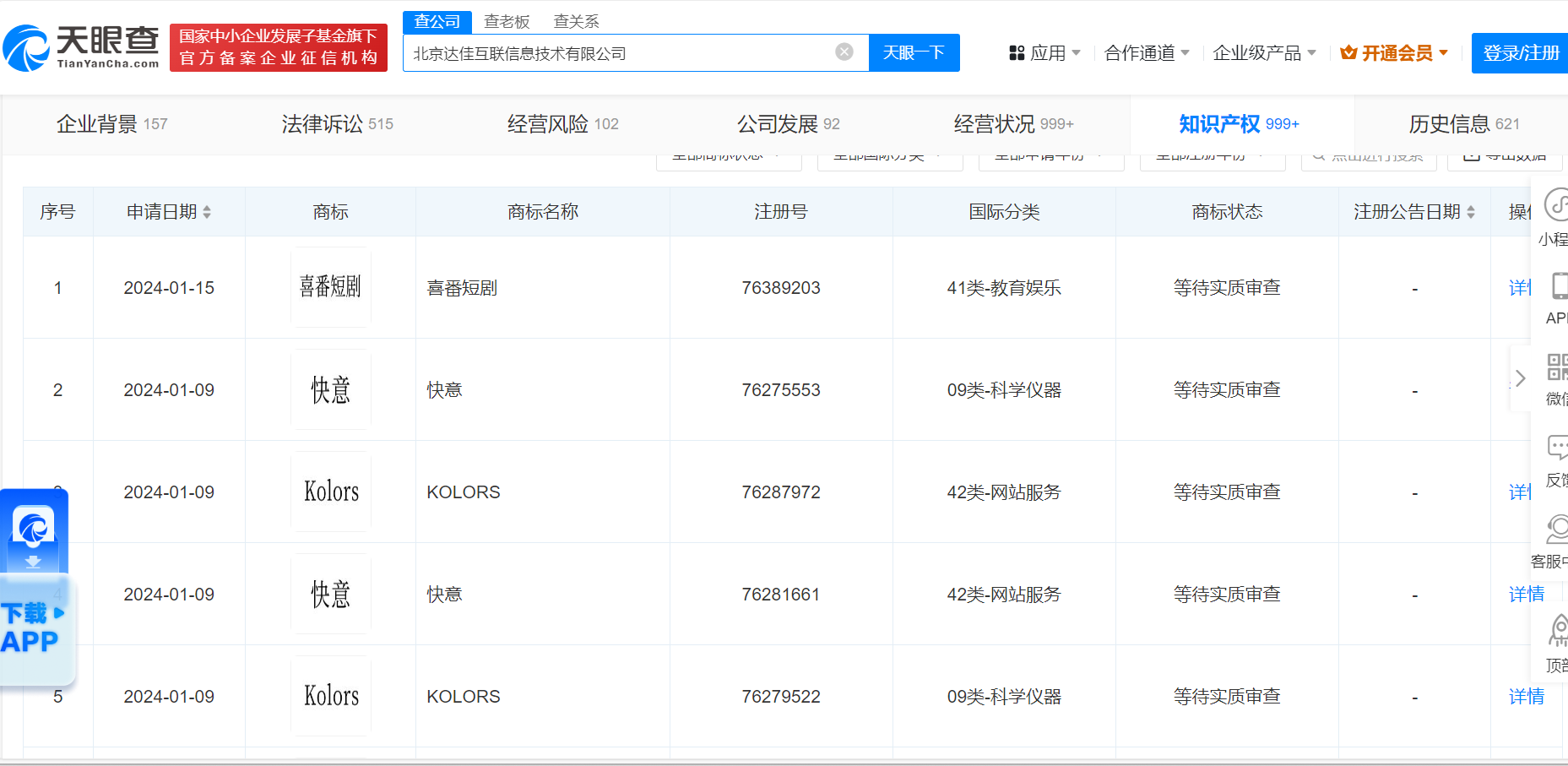Click registration number 76389203
The image size is (1568, 766).
pyautogui.click(x=781, y=288)
